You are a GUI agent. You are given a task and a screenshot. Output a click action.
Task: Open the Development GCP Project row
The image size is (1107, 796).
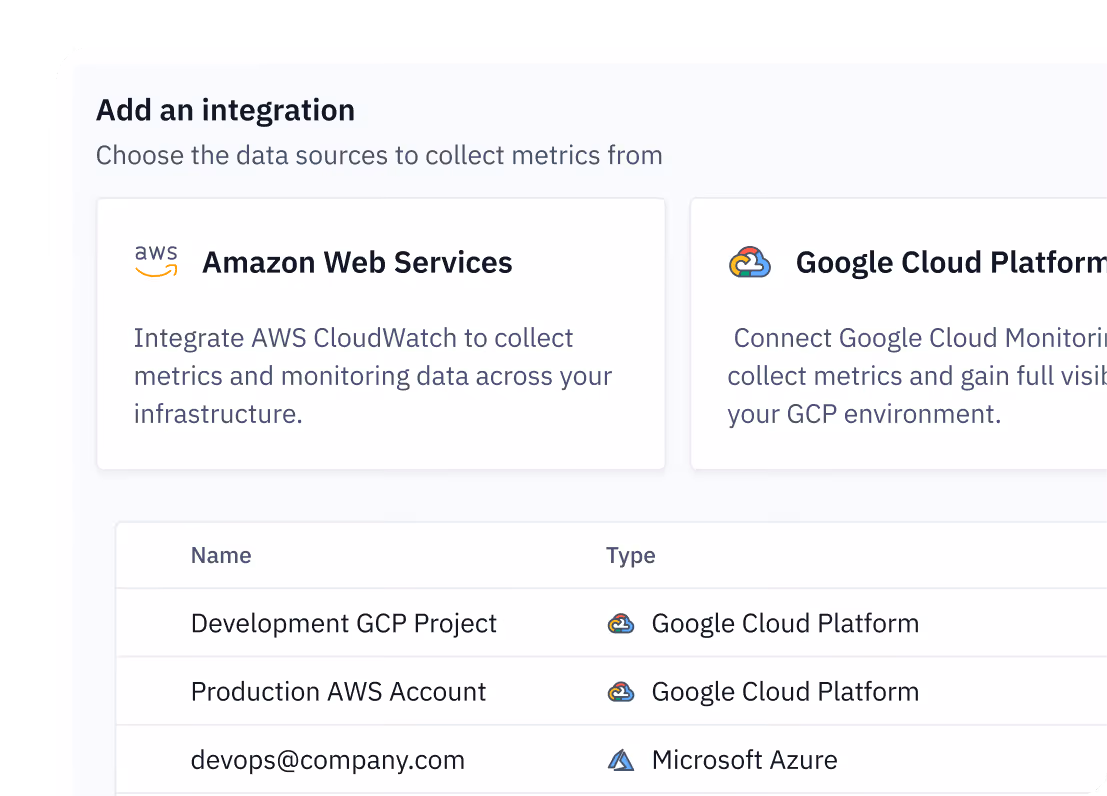611,623
